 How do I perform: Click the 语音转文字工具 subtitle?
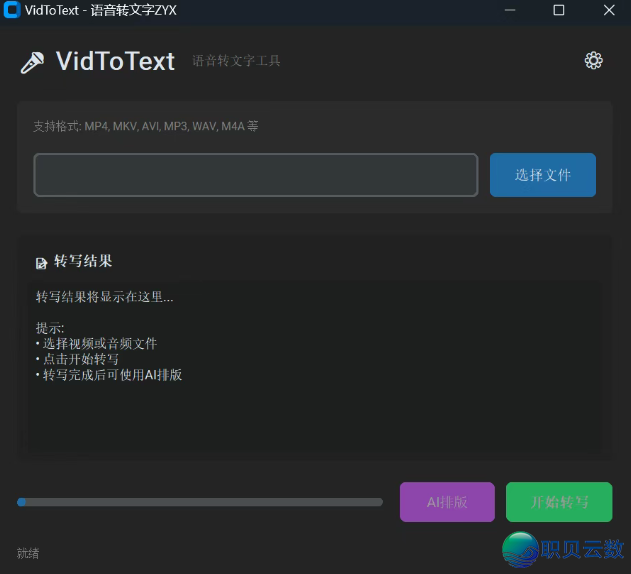(x=236, y=61)
